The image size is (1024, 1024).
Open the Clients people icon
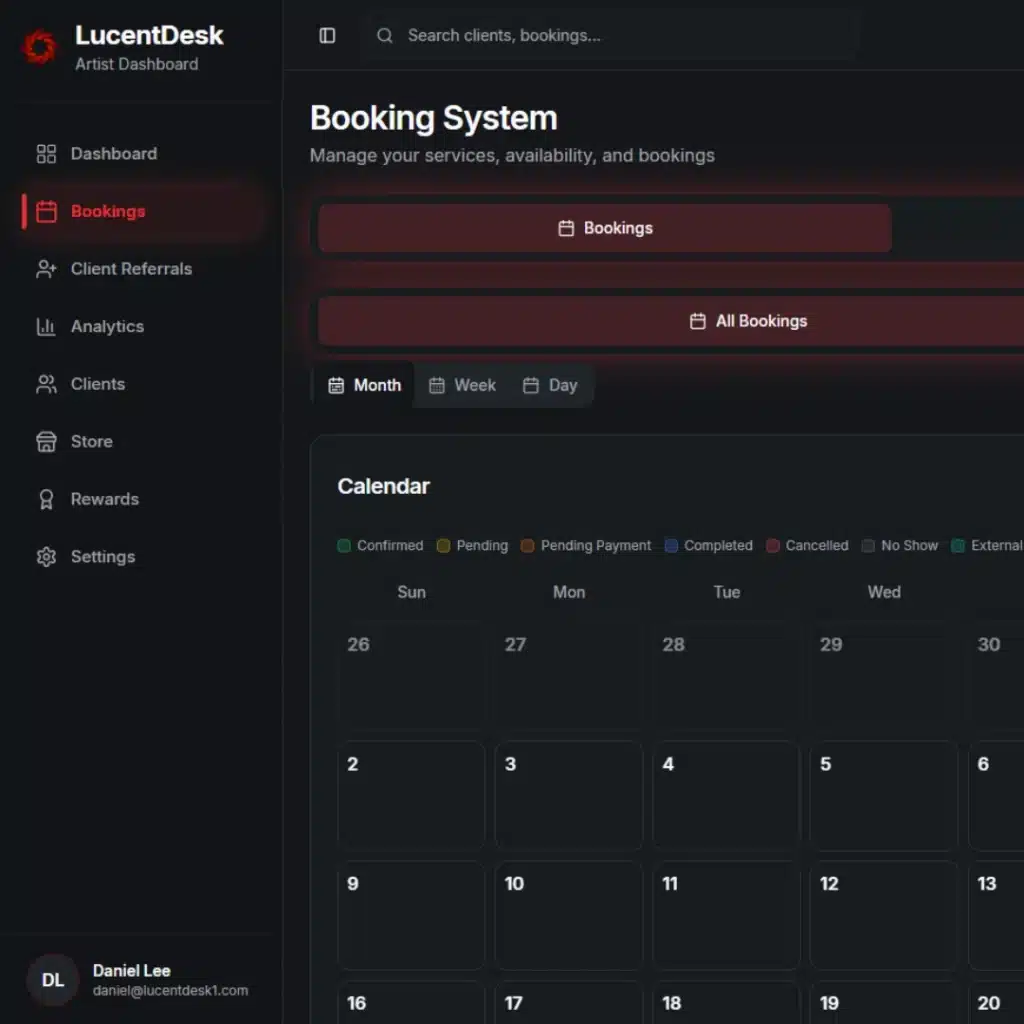(x=46, y=384)
